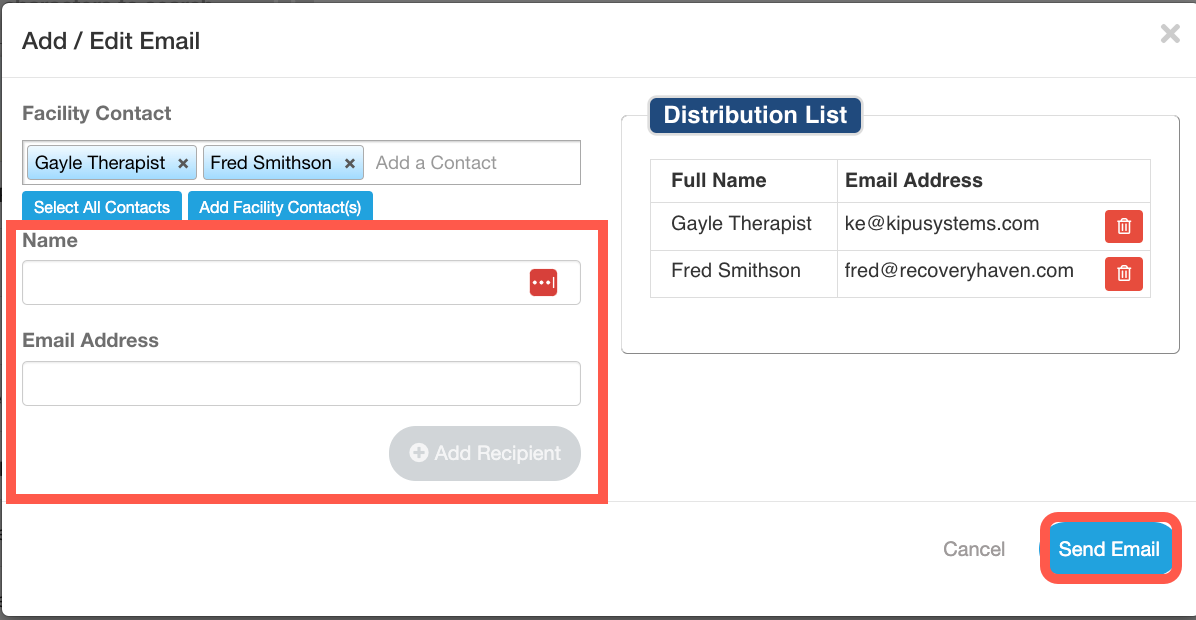1196x620 pixels.
Task: Remove Gayle Therapist contact tag
Action: (x=183, y=163)
